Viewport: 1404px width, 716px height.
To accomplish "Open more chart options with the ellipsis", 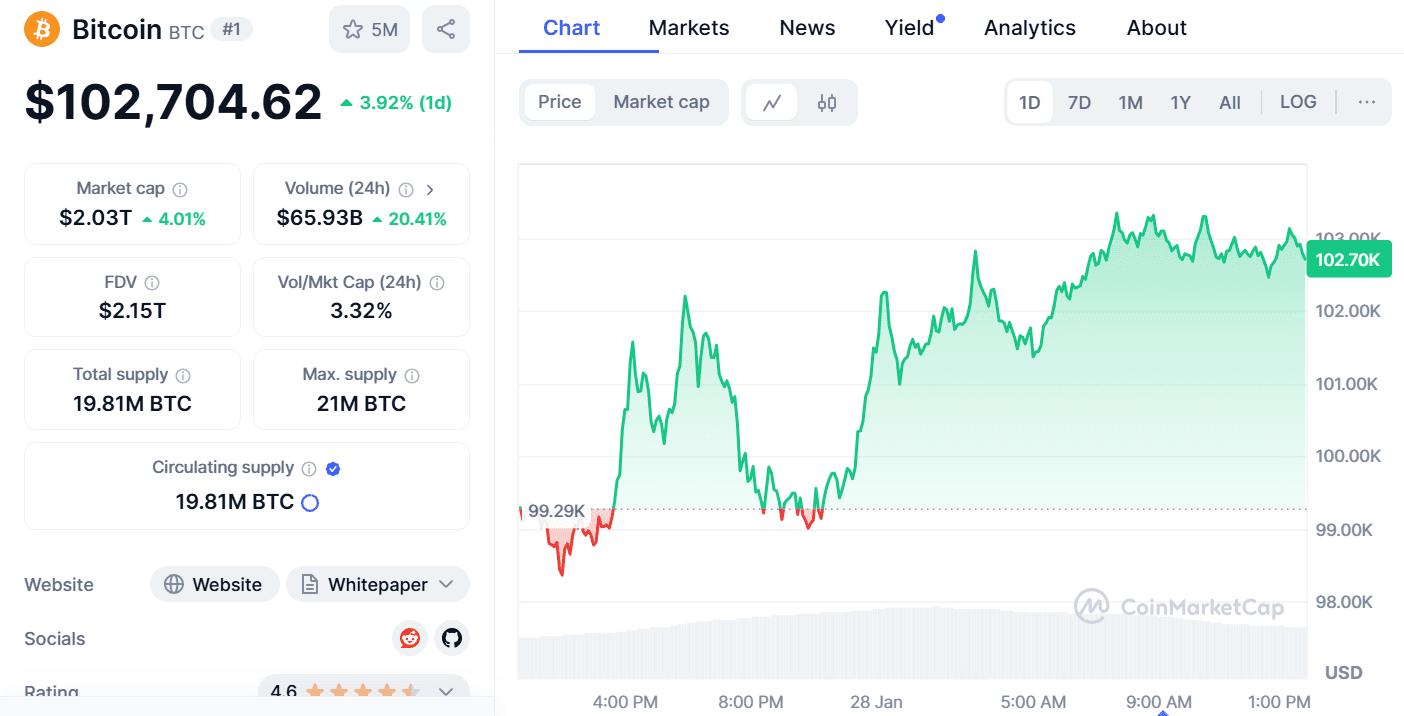I will 1366,101.
